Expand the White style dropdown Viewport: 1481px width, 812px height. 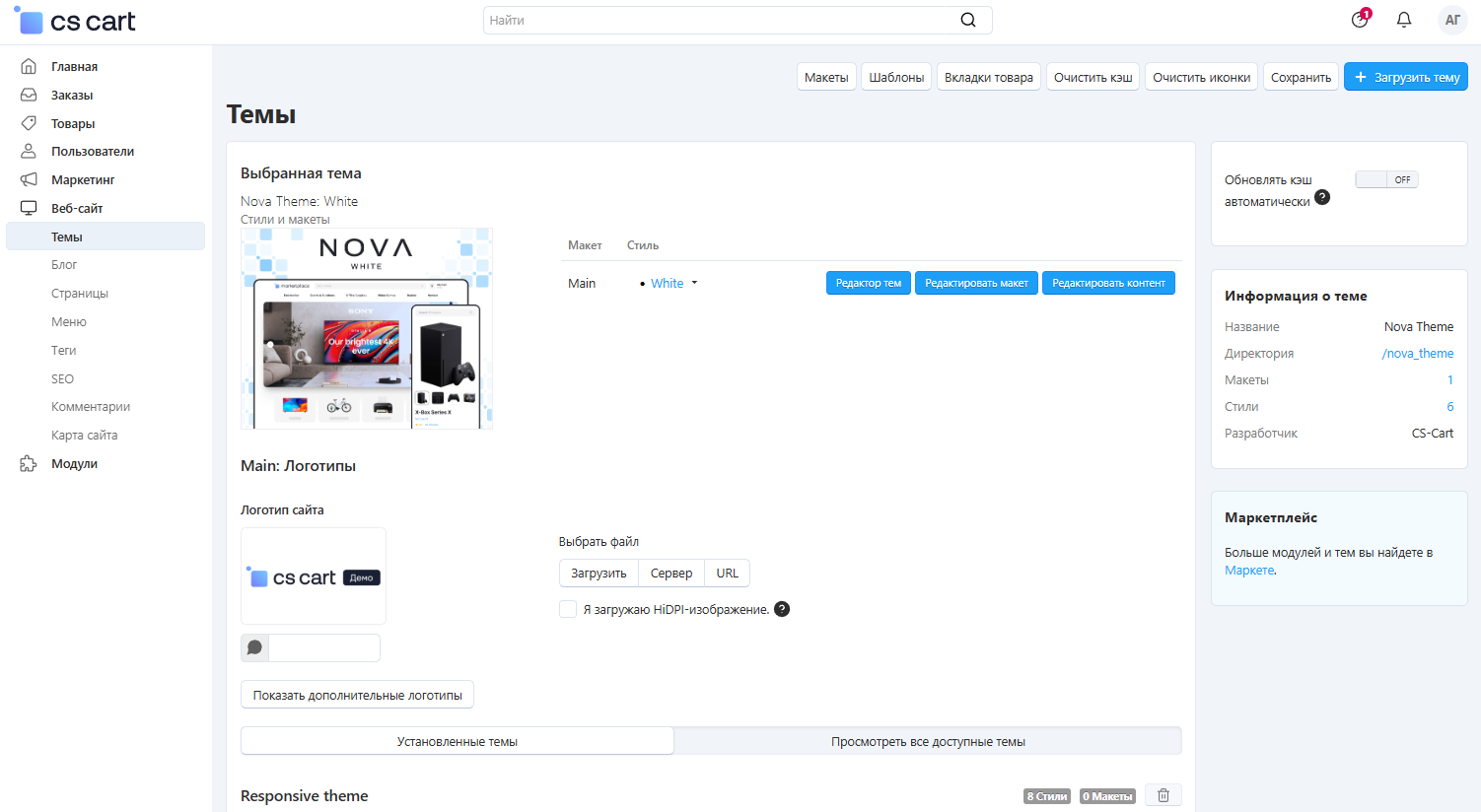point(673,283)
